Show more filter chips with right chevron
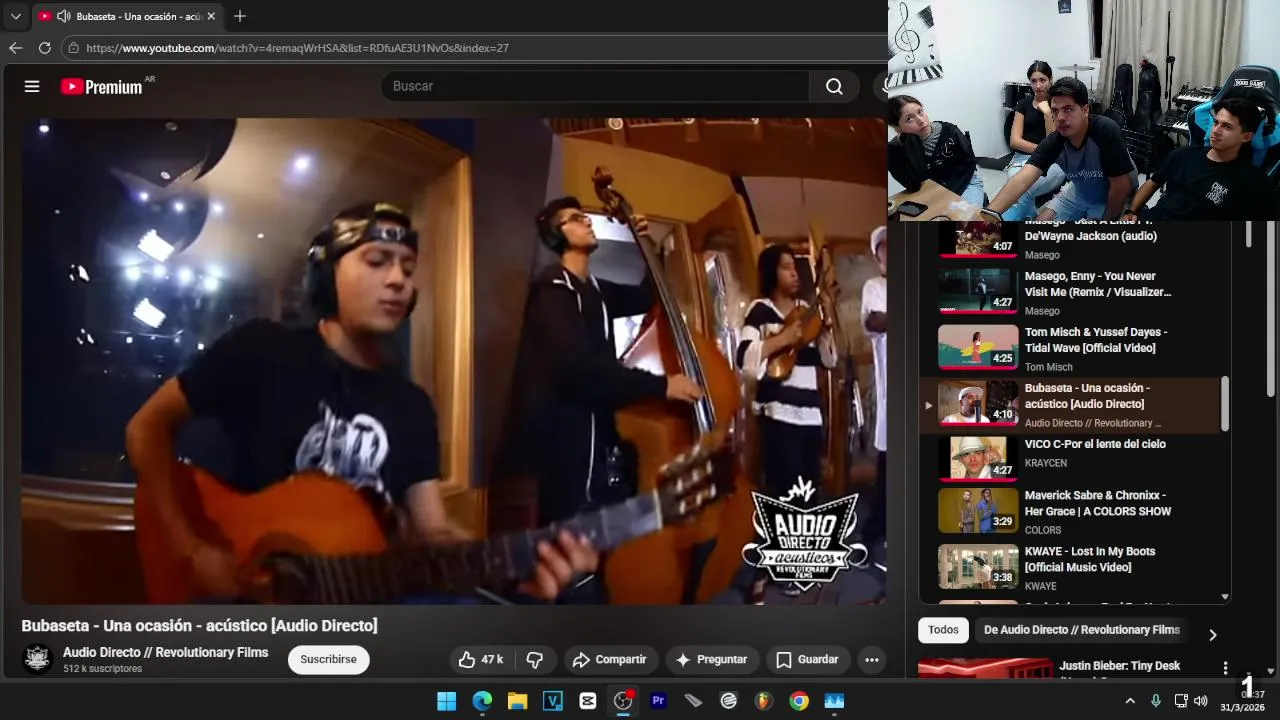 pyautogui.click(x=1212, y=635)
